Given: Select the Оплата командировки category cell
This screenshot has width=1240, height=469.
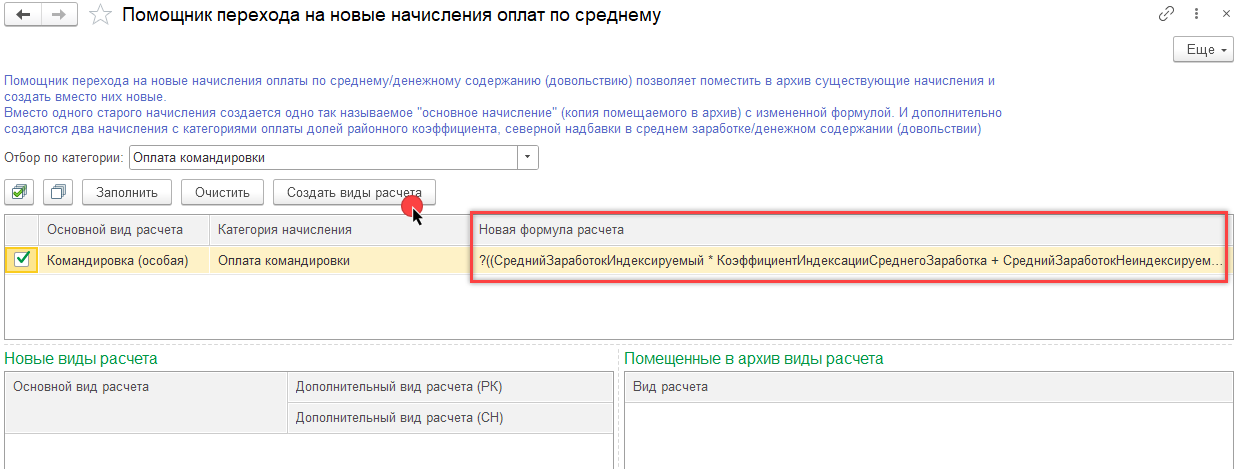Looking at the screenshot, I should pos(340,261).
